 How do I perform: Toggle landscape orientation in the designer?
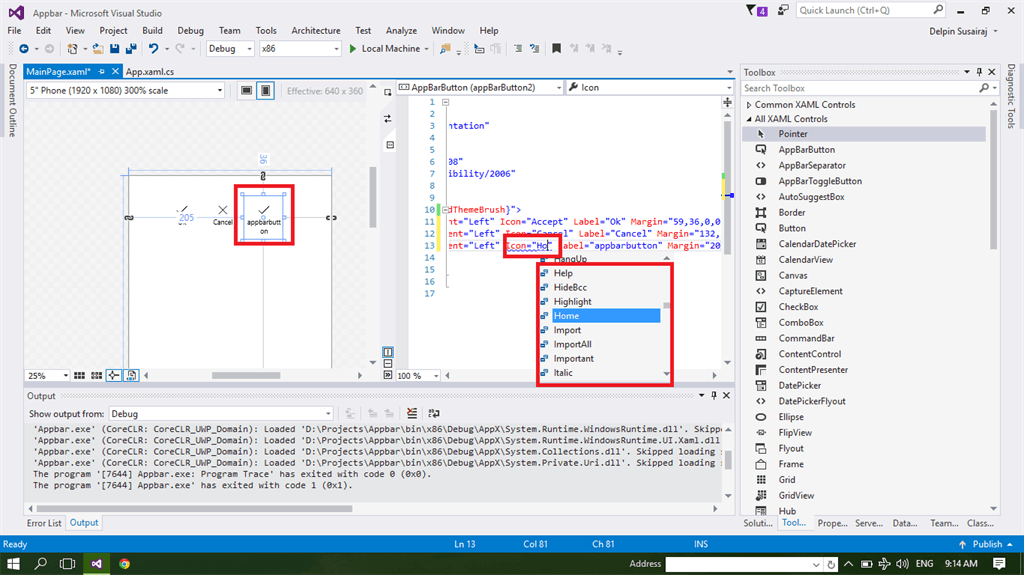pyautogui.click(x=246, y=90)
